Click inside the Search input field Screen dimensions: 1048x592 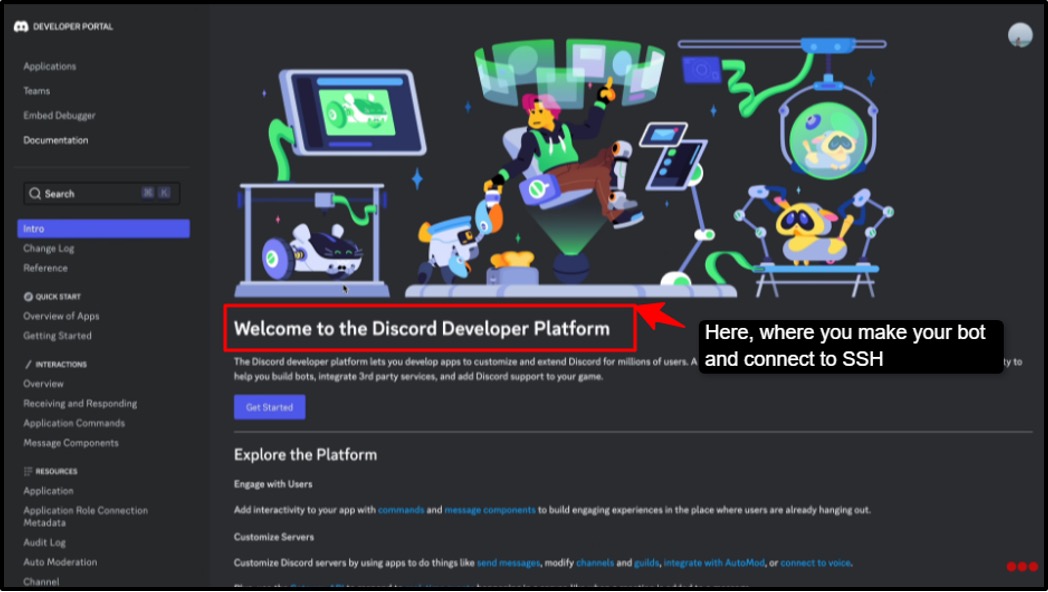90,193
